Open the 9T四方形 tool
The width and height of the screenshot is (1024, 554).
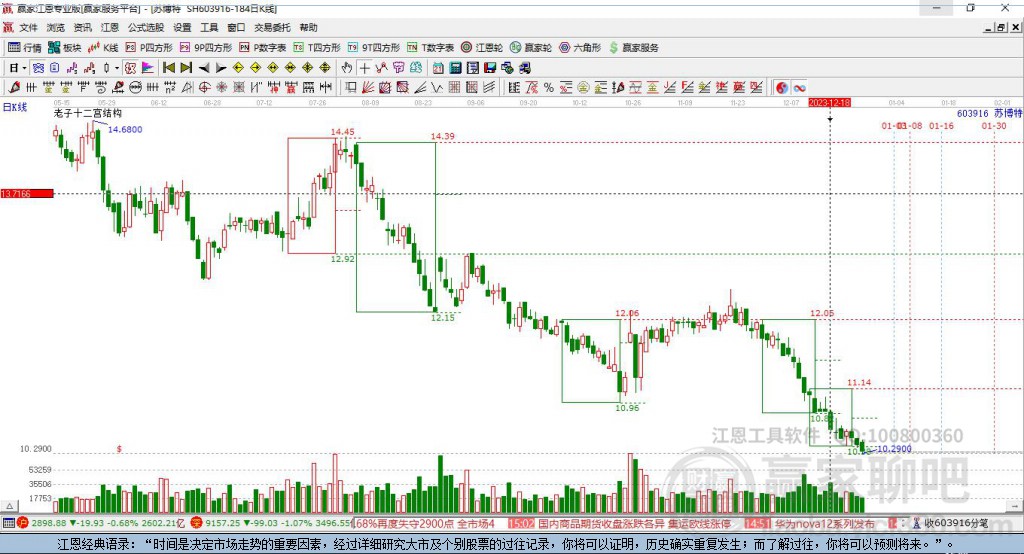(x=374, y=48)
